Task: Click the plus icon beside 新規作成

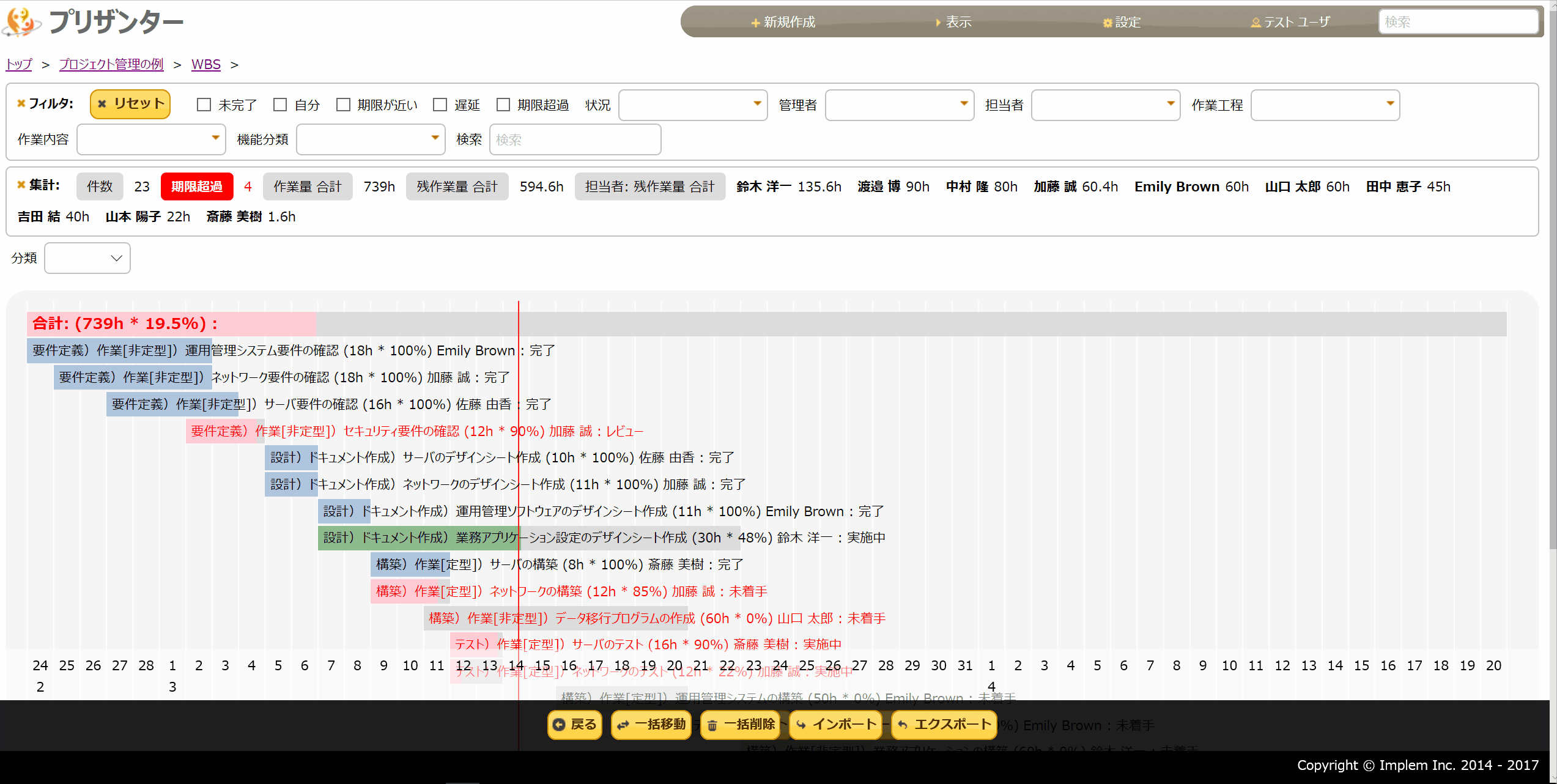Action: click(756, 23)
